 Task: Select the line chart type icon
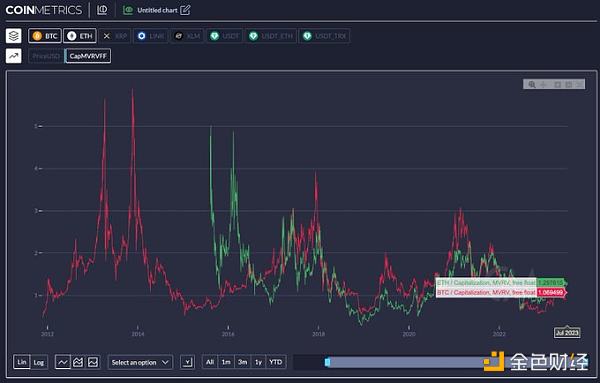(x=63, y=362)
